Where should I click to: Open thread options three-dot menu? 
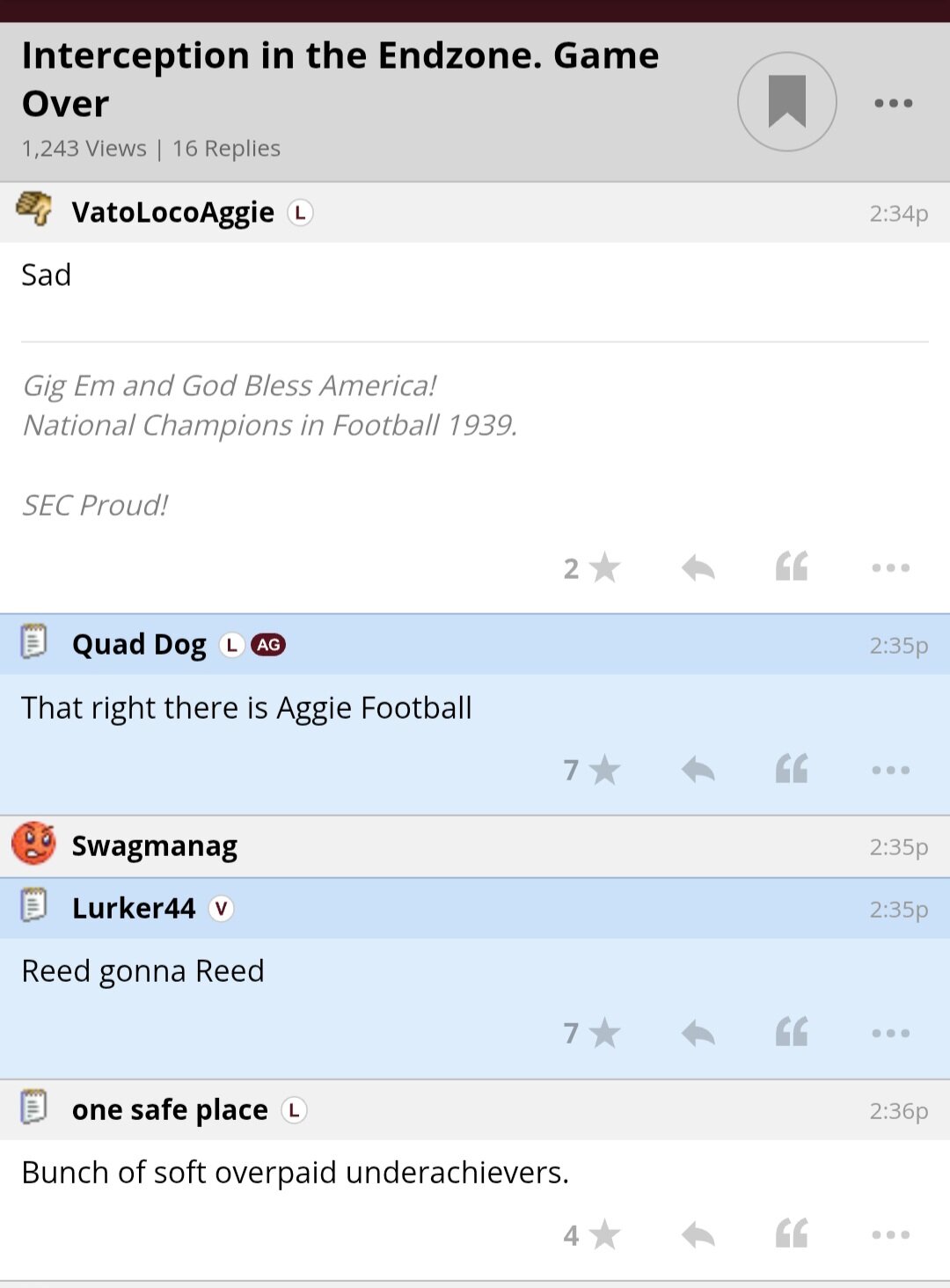click(x=893, y=103)
